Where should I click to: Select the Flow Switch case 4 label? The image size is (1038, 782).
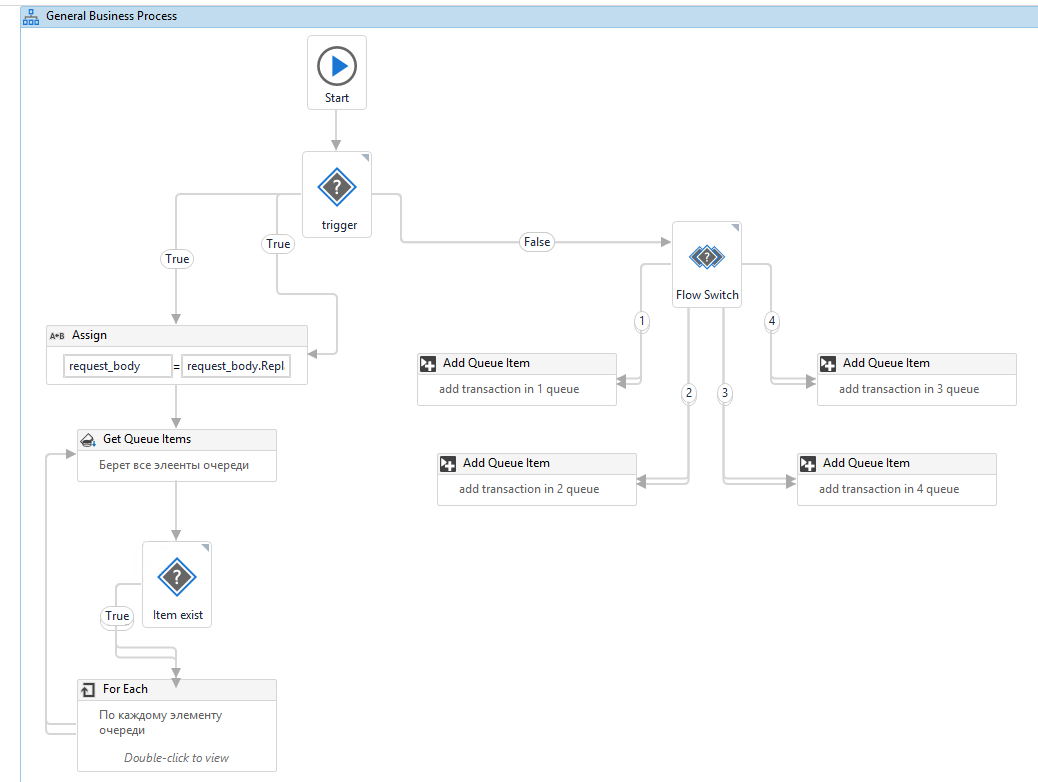tap(772, 321)
